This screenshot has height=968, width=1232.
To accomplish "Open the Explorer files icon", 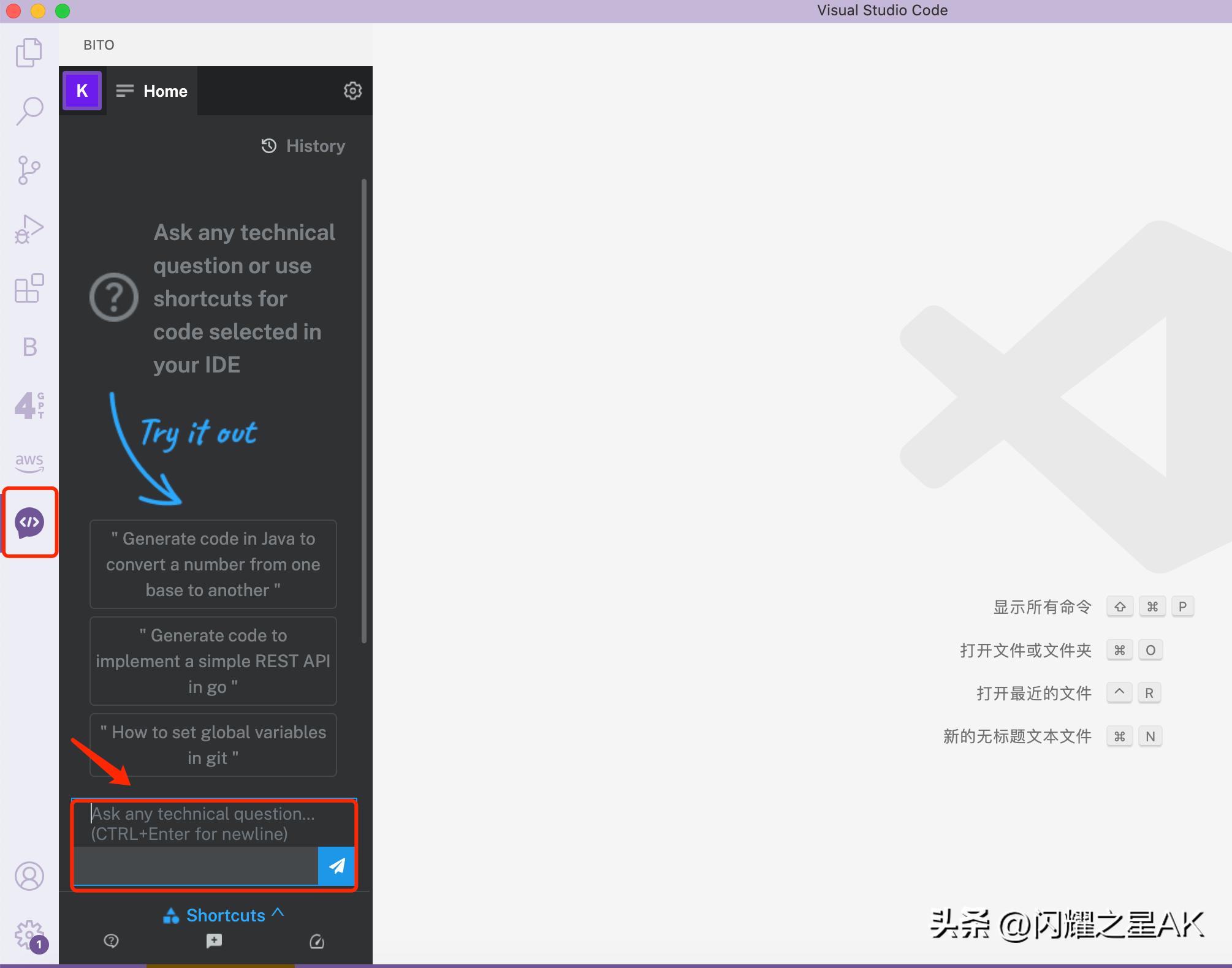I will click(29, 53).
